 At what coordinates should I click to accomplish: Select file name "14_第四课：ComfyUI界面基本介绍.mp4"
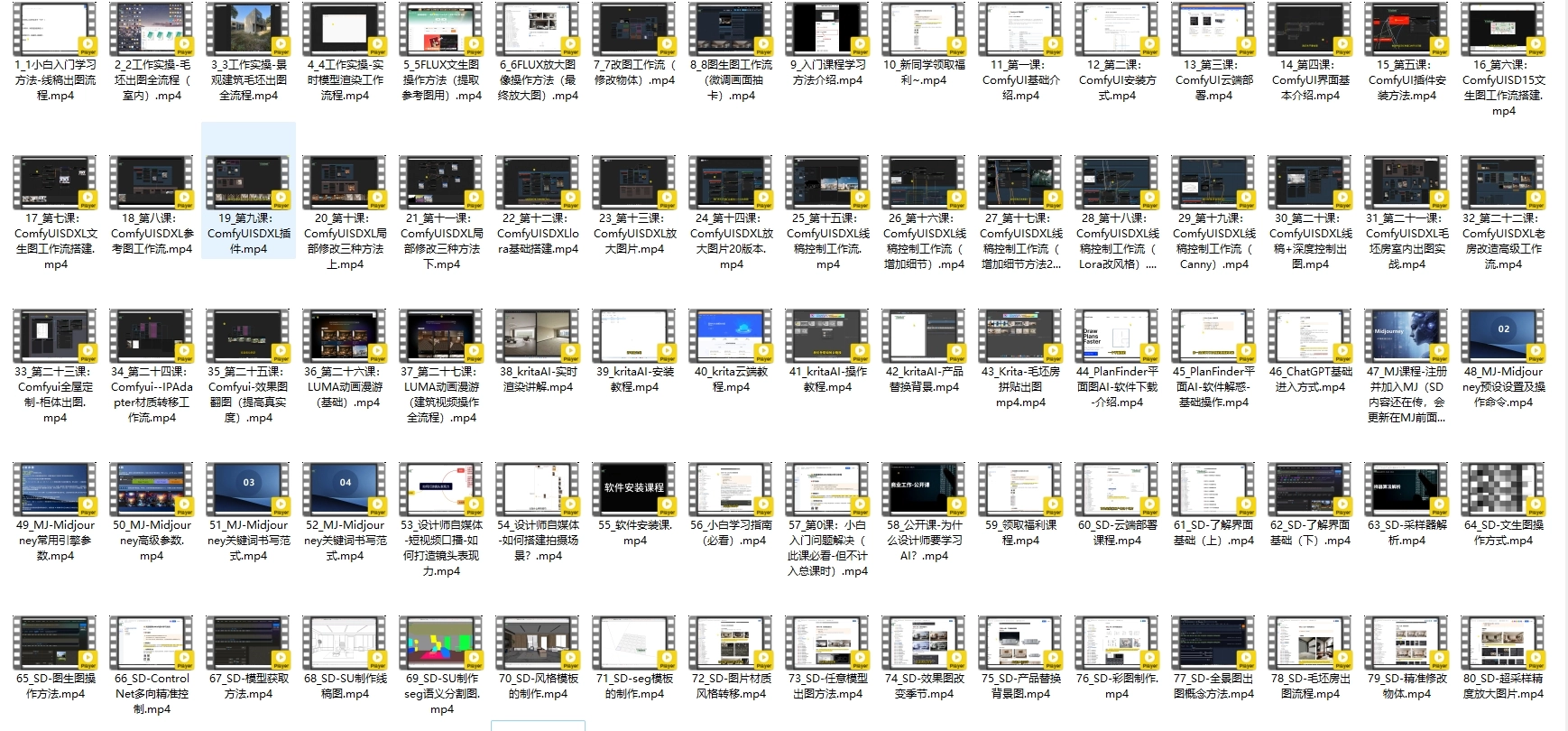tap(1310, 80)
